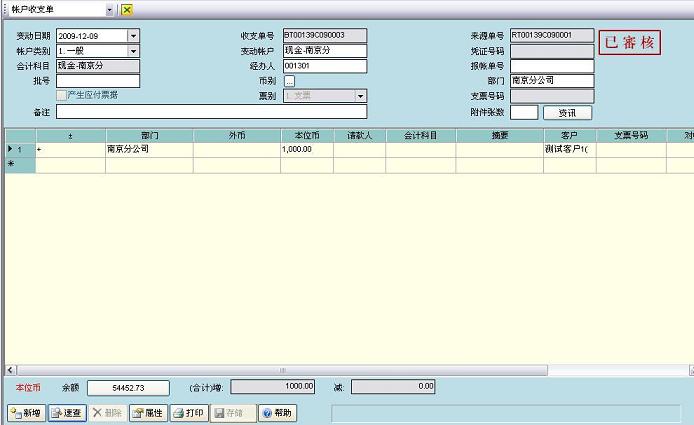Open 属性 (Properties) from bottom toolbar
694x425 pixels.
click(x=148, y=412)
